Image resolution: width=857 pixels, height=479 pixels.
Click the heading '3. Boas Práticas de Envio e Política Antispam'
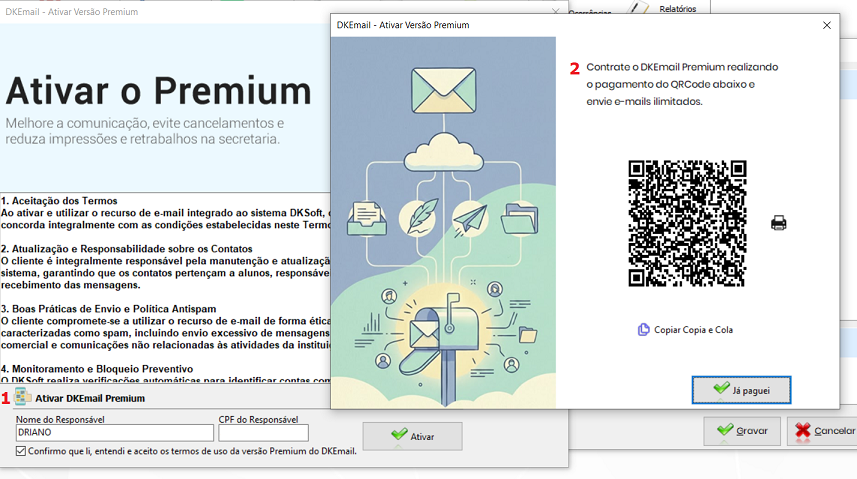pos(109,309)
